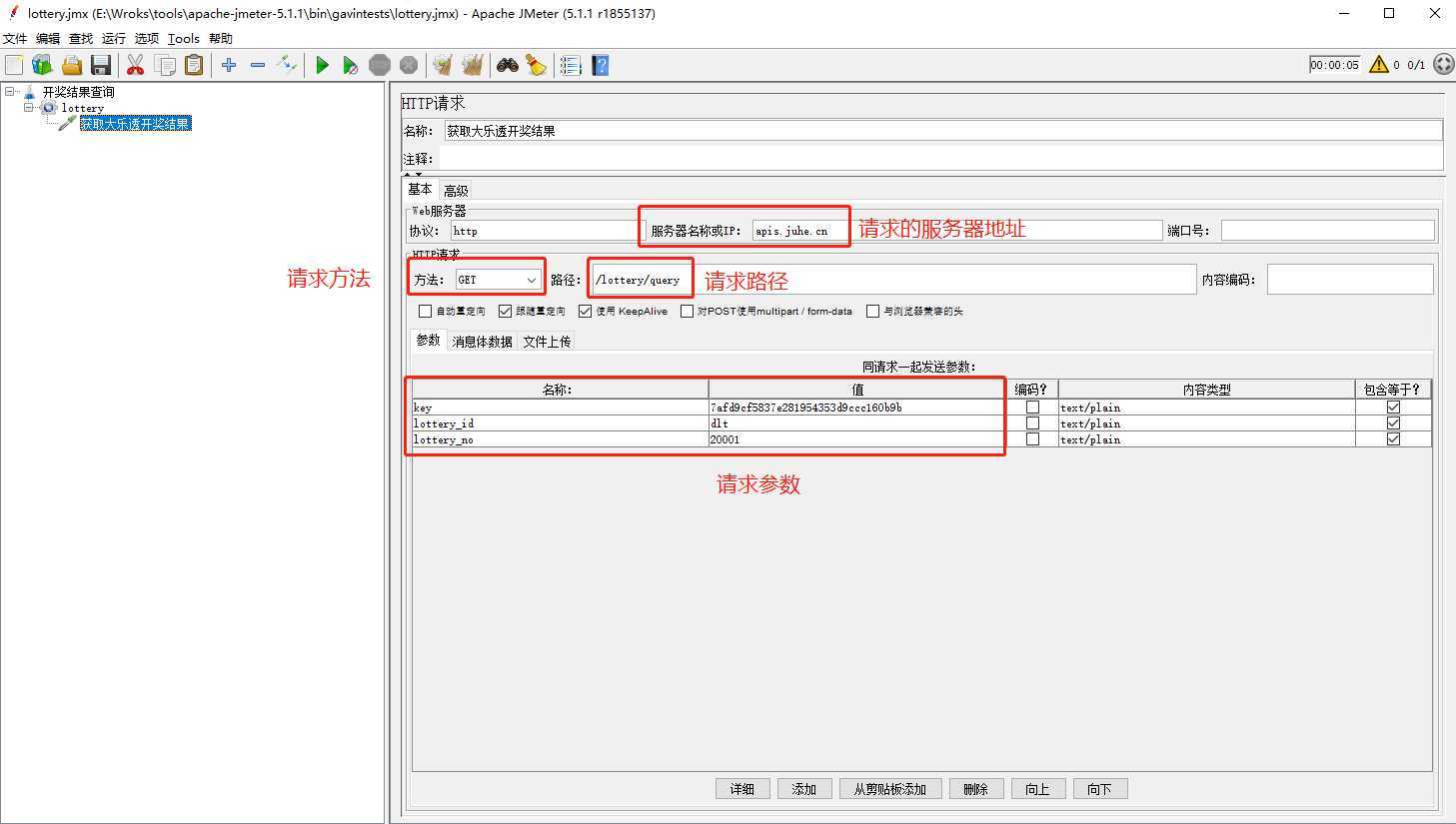Click the Reset Search brush icon
Screen dimensions: 1456x824
tap(537, 65)
